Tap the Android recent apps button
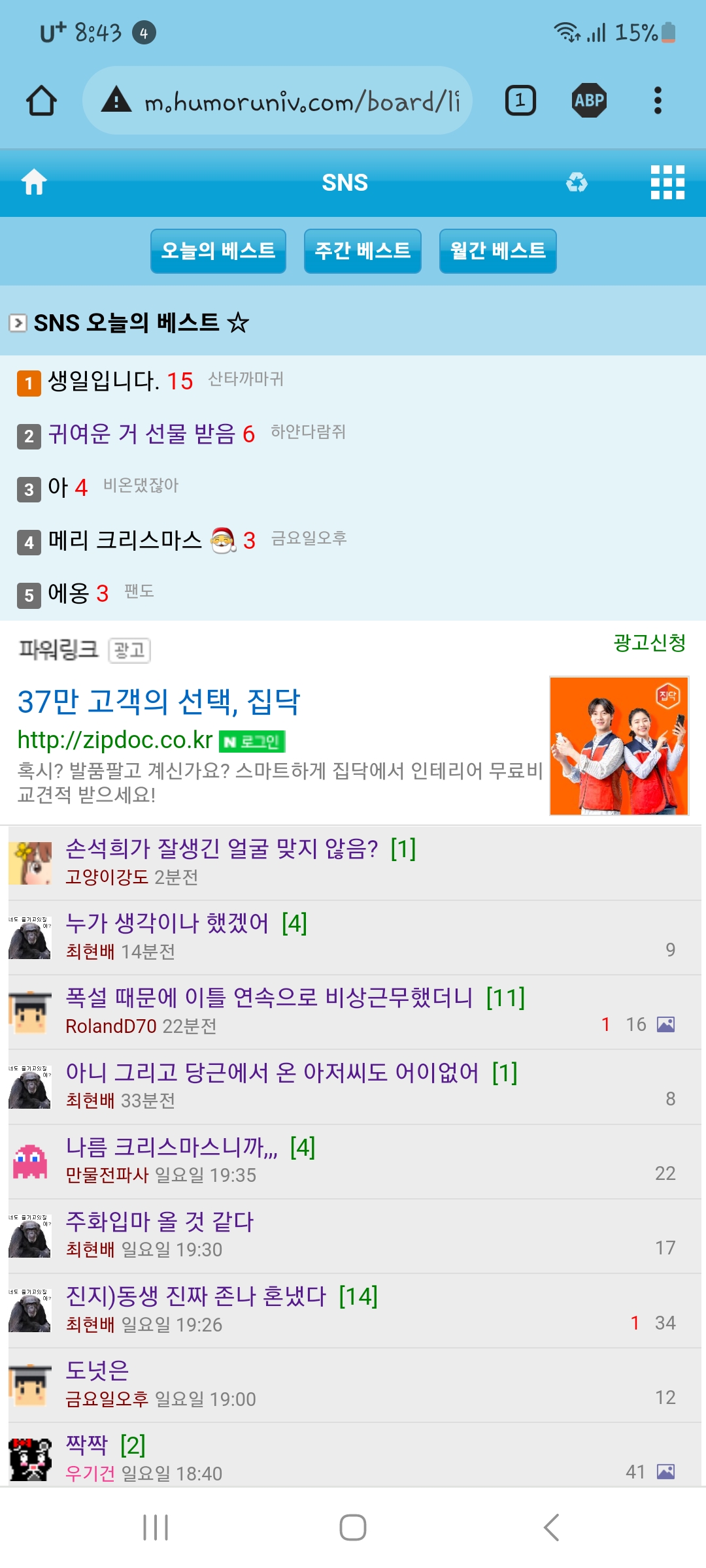Image resolution: width=706 pixels, height=1568 pixels. (x=156, y=1527)
